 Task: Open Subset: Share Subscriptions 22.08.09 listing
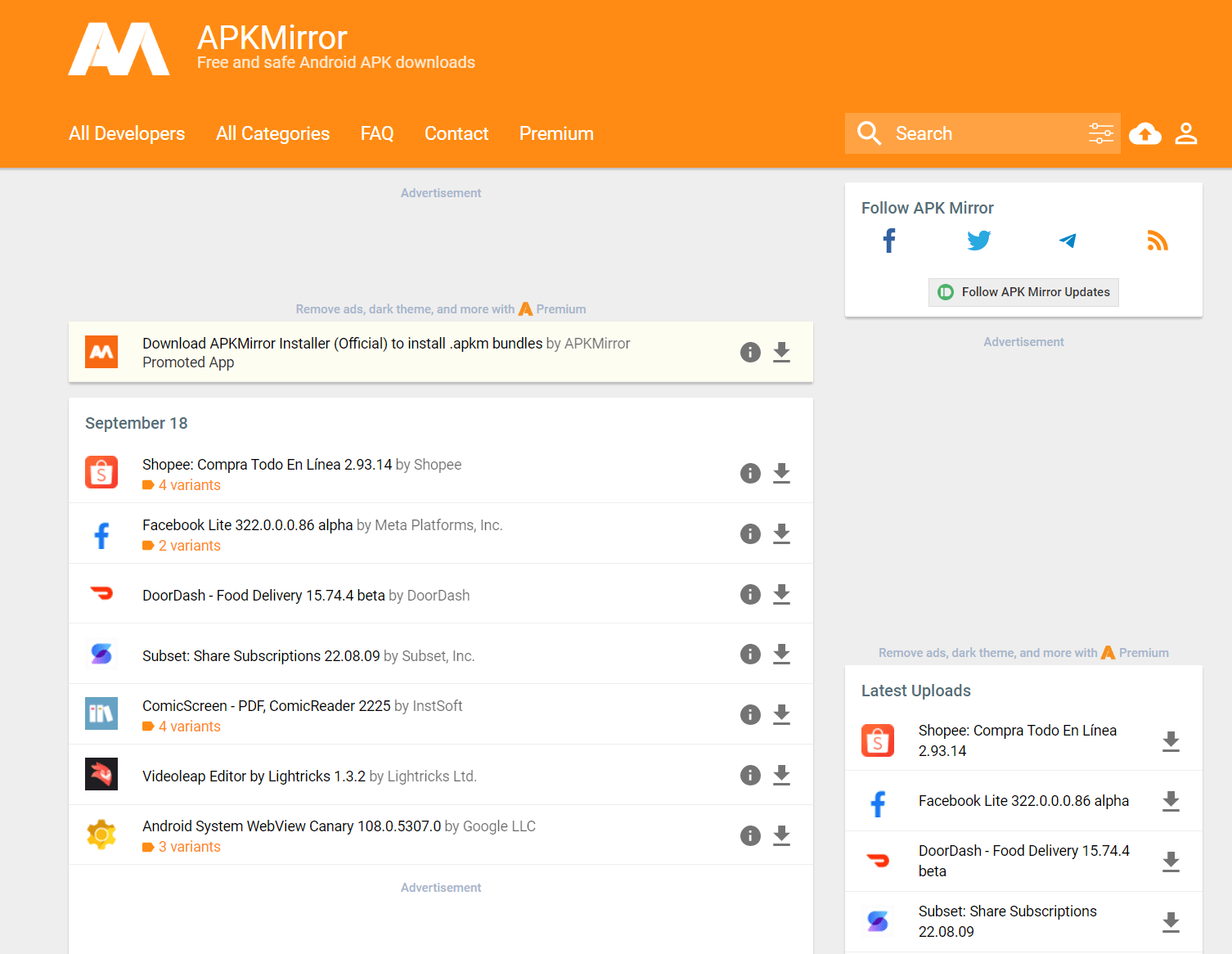click(261, 656)
